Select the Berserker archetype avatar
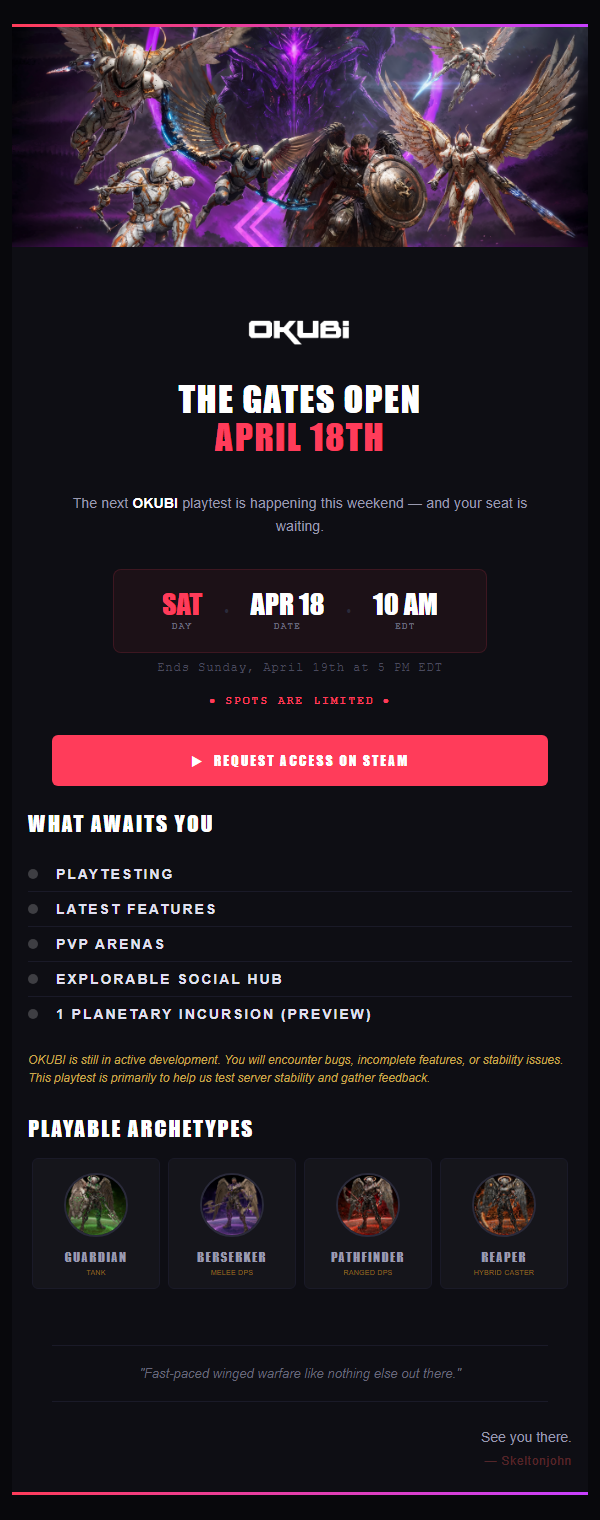Image resolution: width=600 pixels, height=1520 pixels. tap(232, 1205)
